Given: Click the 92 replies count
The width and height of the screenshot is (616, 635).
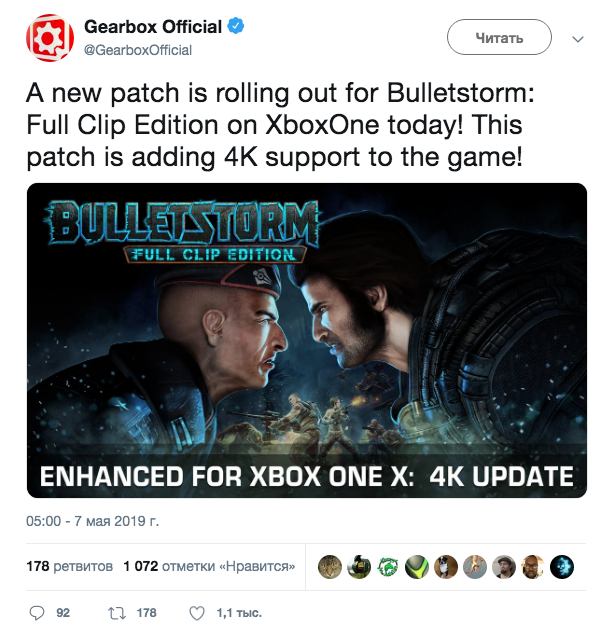Looking at the screenshot, I should 63,613.
